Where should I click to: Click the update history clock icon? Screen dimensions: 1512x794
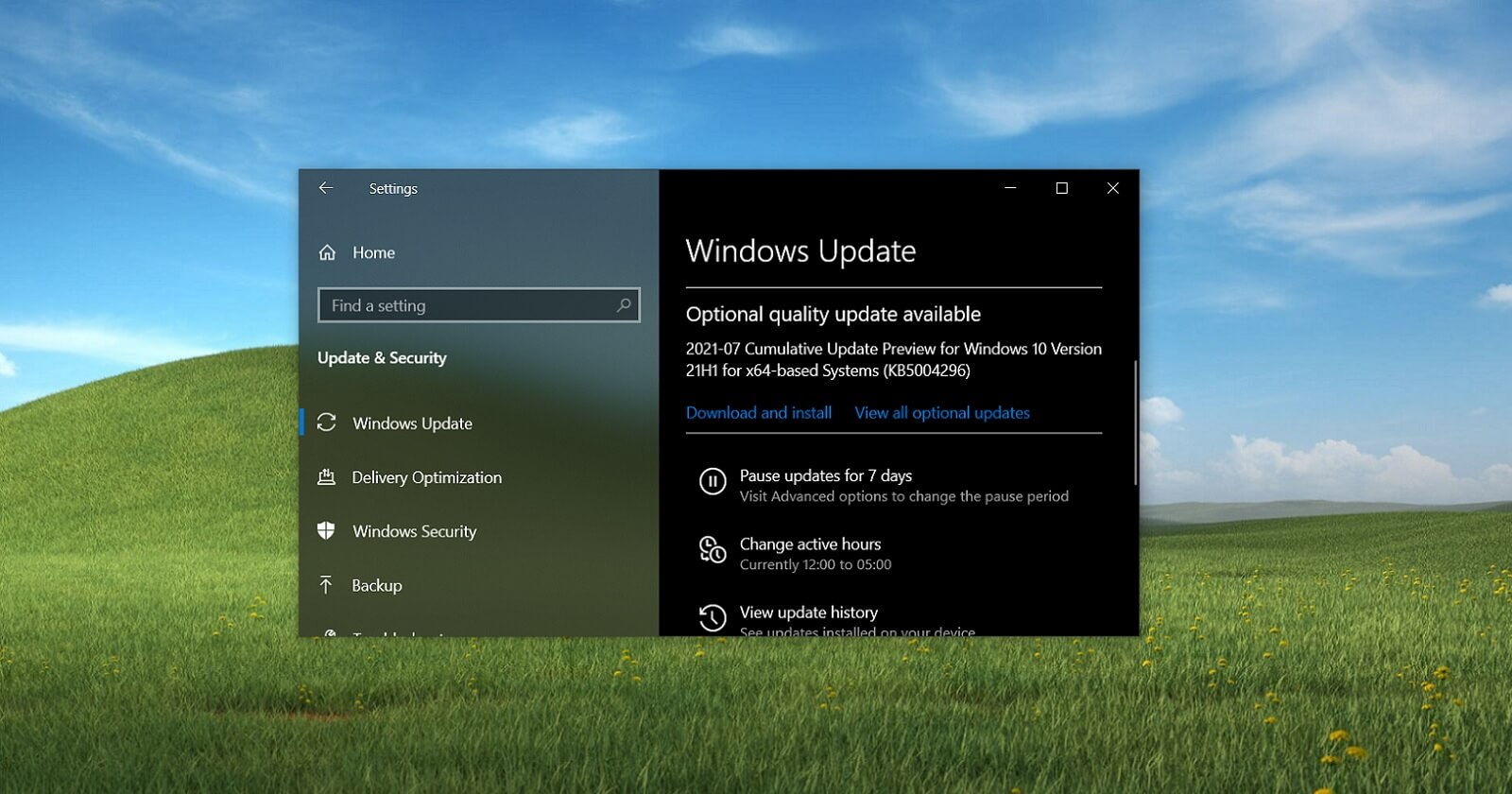pos(713,618)
